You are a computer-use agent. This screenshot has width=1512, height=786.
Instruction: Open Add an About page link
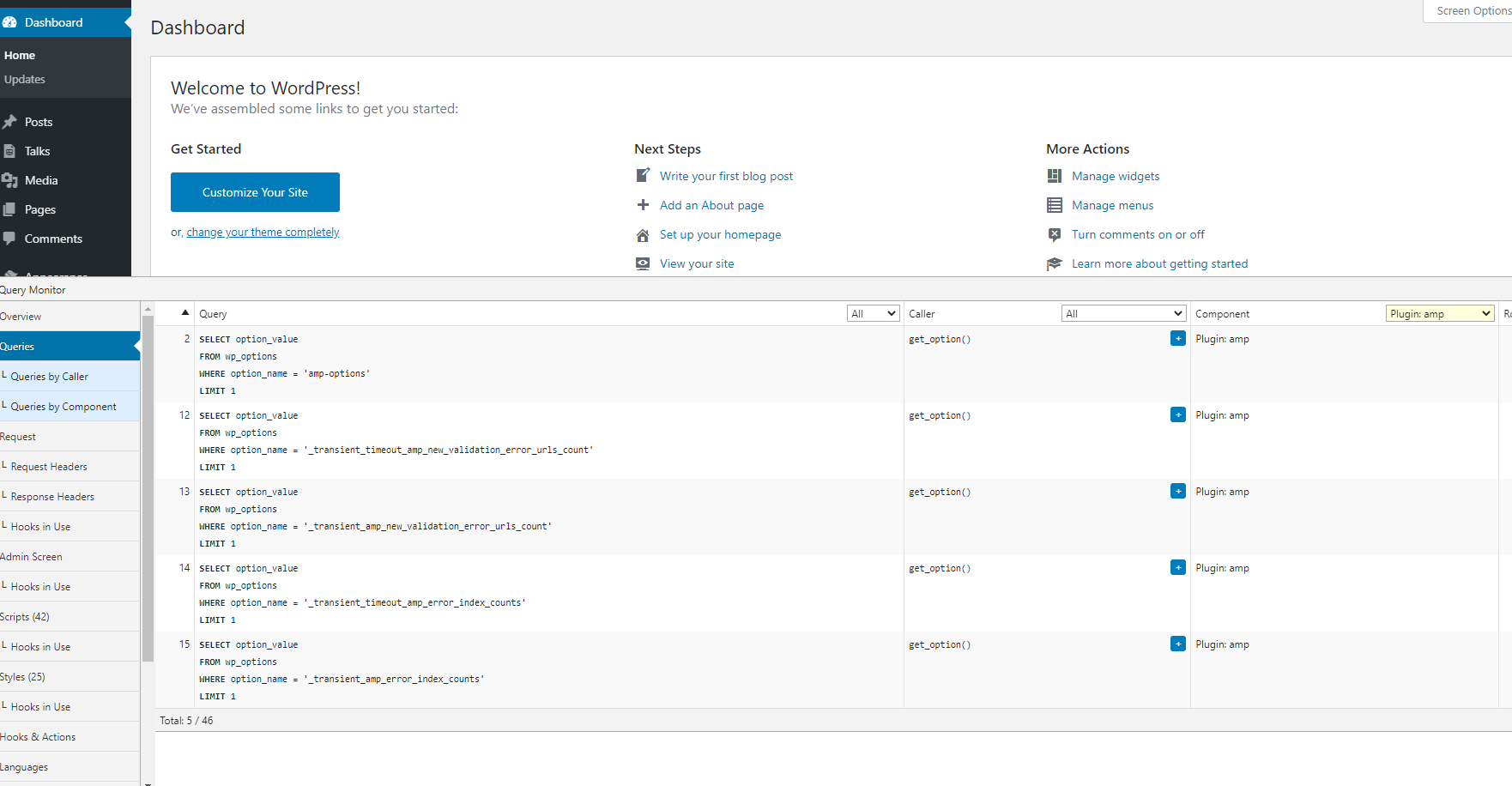(x=711, y=205)
